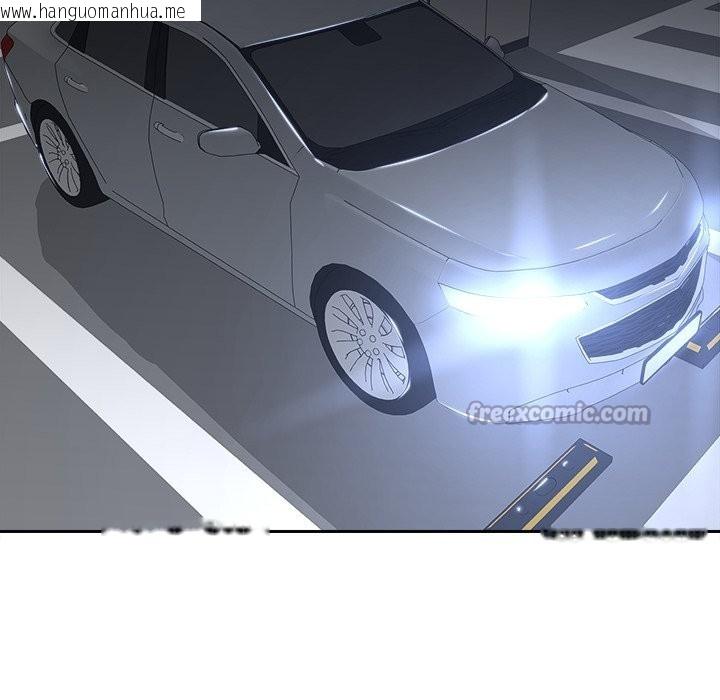Click the blurred text at bottom right
The width and height of the screenshot is (720, 700).
[620, 536]
